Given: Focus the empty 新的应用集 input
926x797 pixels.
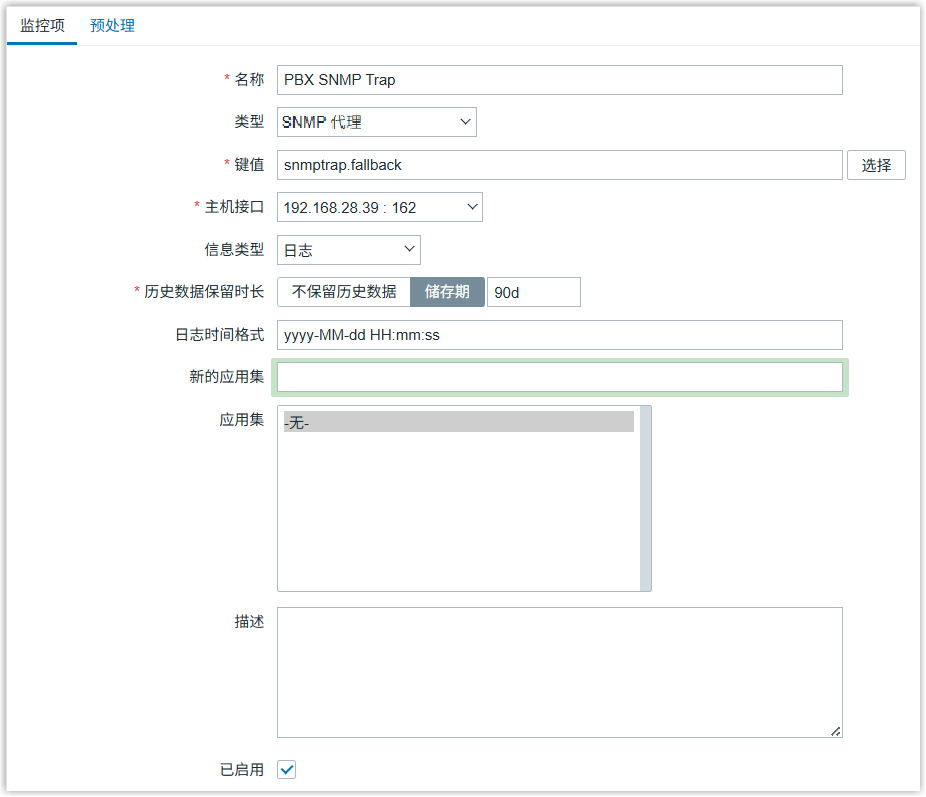Looking at the screenshot, I should [559, 377].
